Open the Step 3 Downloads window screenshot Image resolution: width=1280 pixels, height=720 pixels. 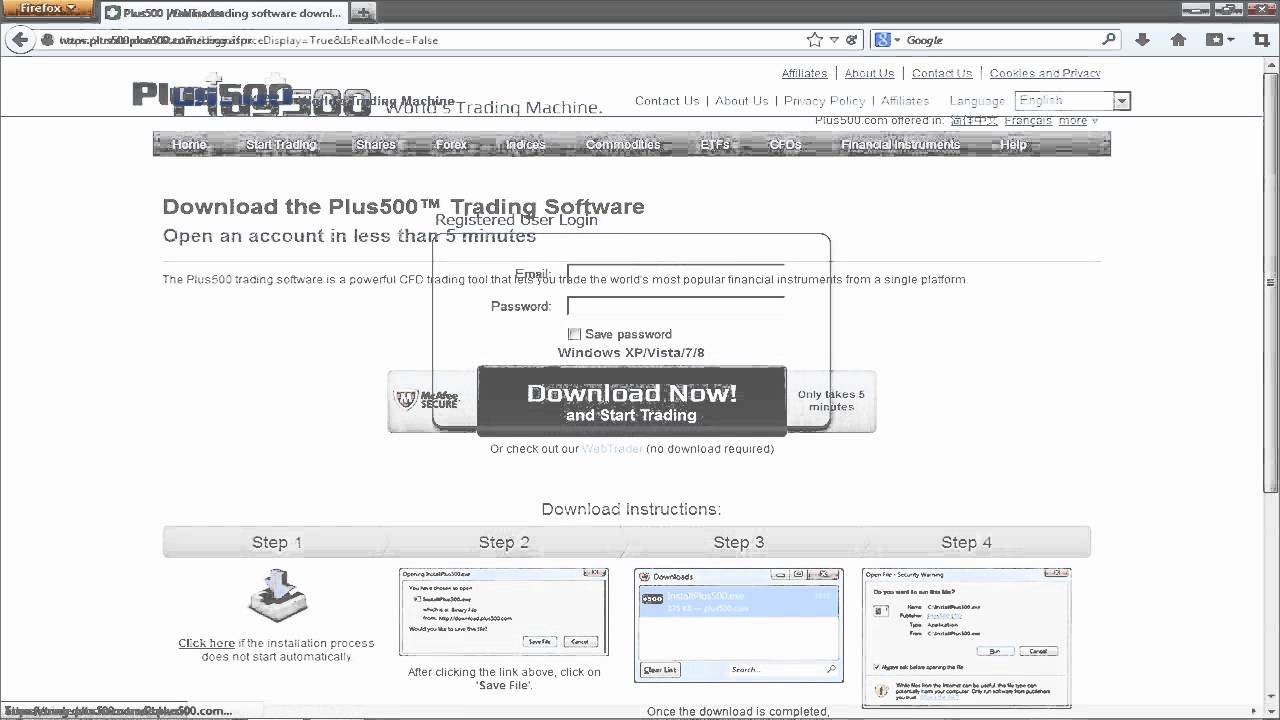point(739,625)
